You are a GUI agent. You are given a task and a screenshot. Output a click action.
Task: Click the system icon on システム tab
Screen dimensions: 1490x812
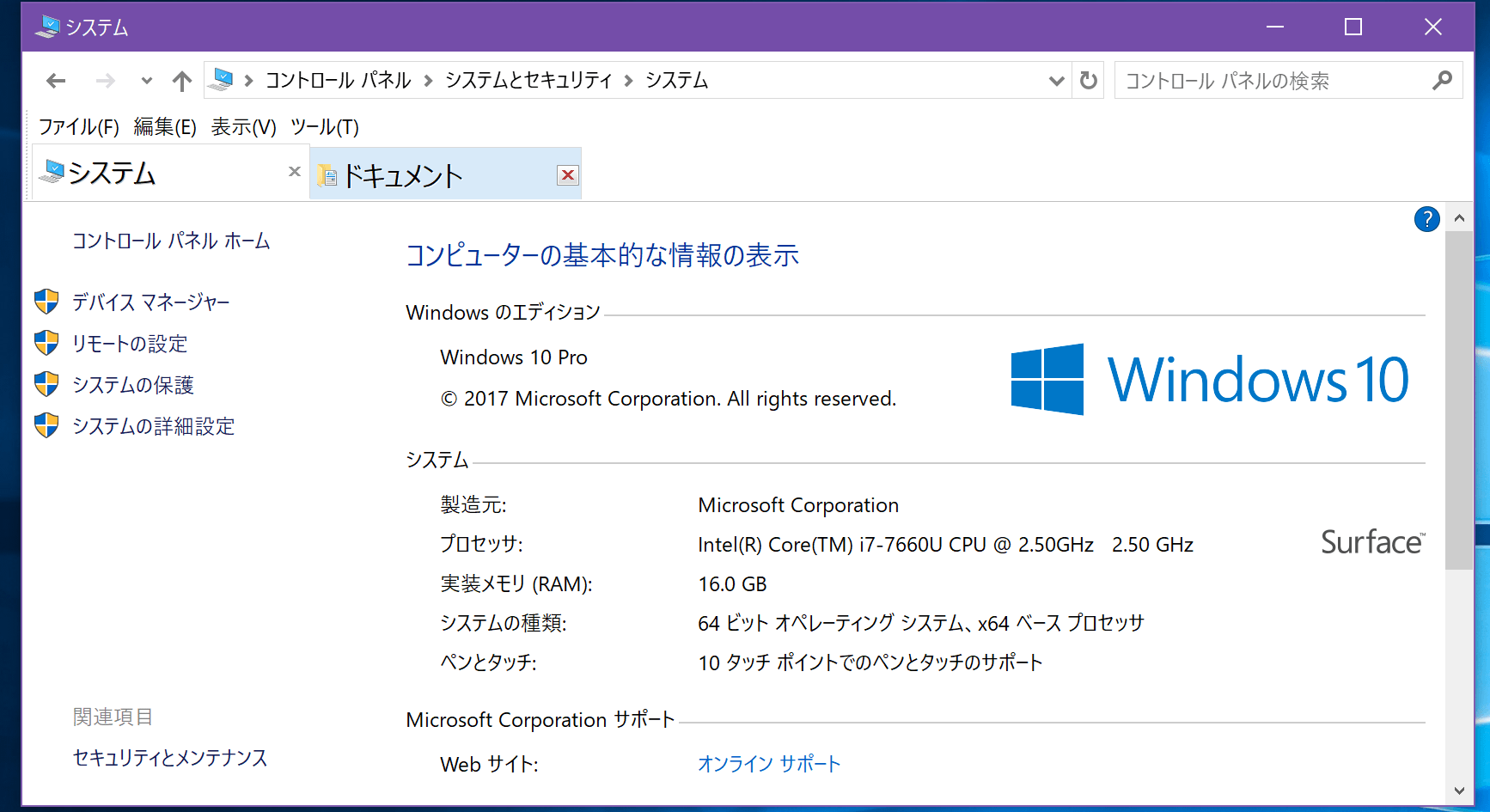click(53, 171)
